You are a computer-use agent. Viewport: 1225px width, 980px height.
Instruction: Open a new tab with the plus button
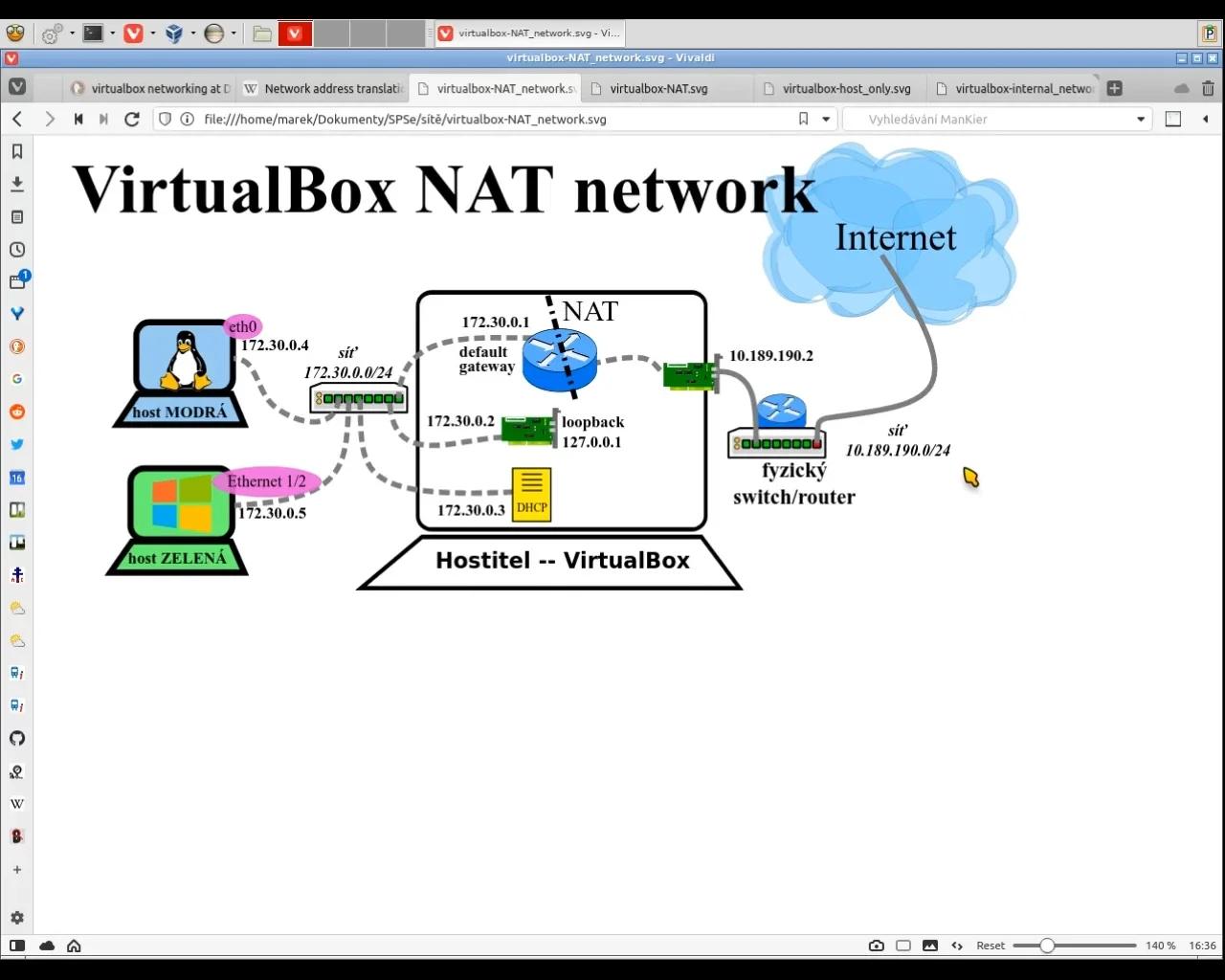click(1114, 88)
